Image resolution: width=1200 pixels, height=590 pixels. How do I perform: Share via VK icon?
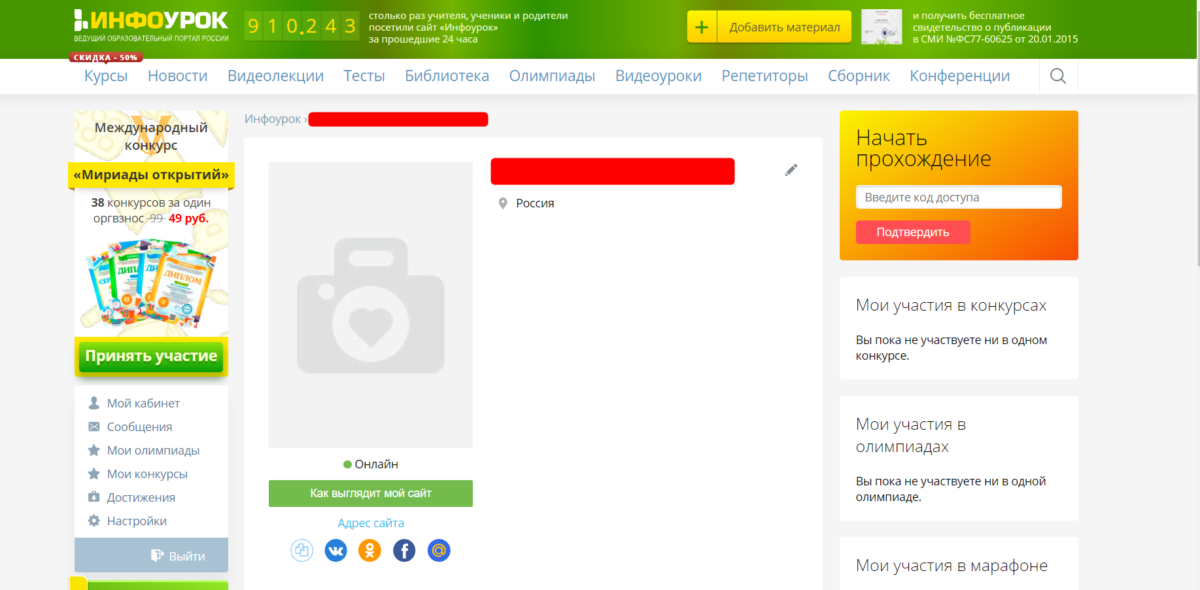coord(336,550)
